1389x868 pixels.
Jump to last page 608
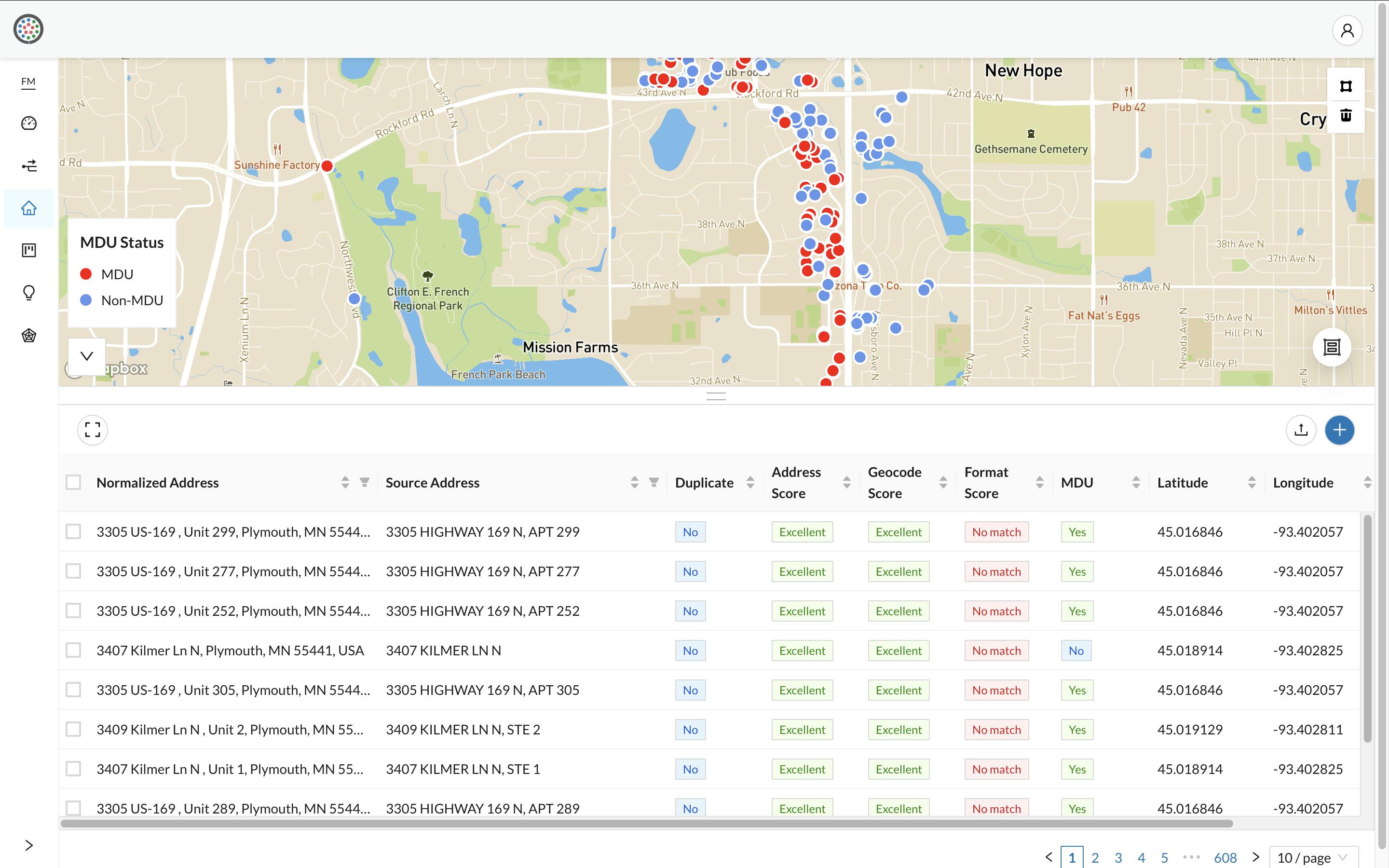point(1225,858)
